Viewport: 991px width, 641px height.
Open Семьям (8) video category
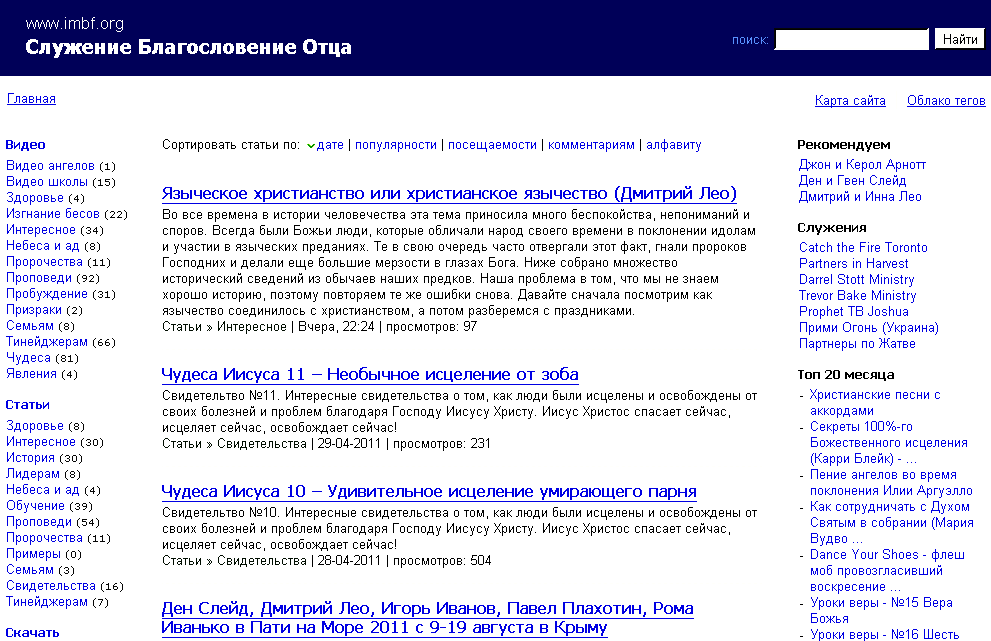click(30, 326)
